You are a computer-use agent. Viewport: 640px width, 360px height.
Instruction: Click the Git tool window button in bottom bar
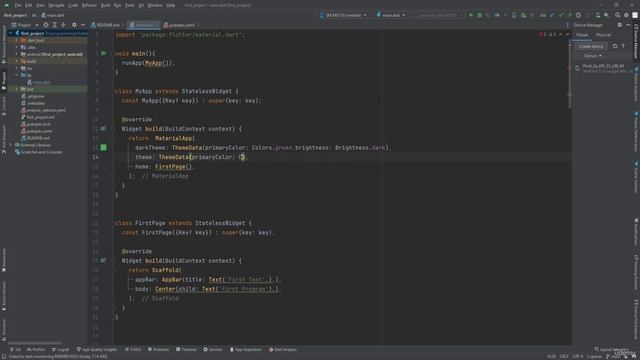click(15, 349)
